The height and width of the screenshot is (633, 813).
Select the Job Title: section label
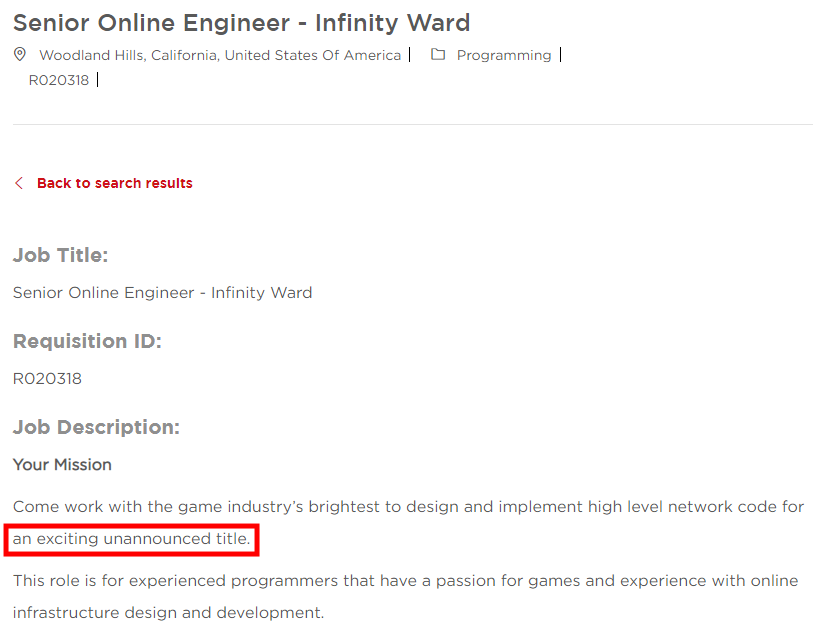tap(60, 255)
